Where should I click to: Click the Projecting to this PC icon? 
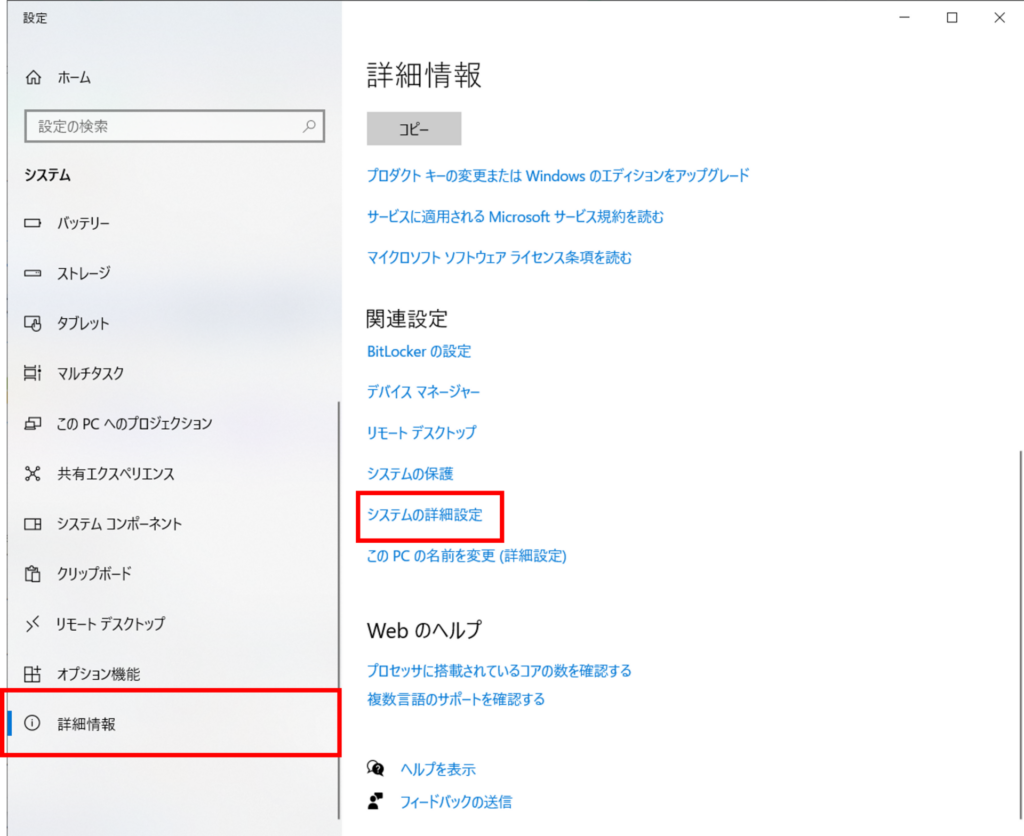[x=33, y=423]
